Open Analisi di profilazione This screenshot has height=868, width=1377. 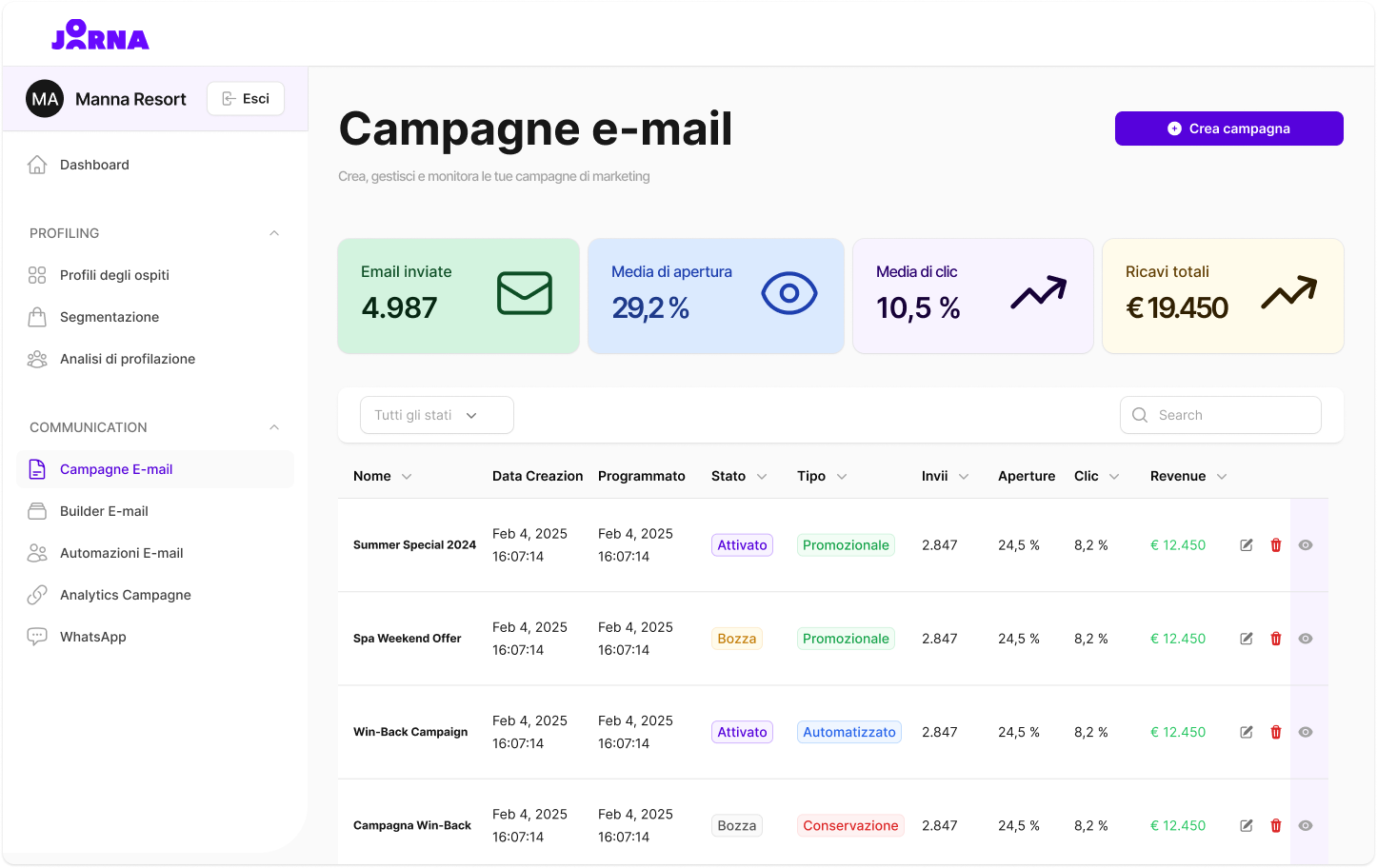pos(128,358)
